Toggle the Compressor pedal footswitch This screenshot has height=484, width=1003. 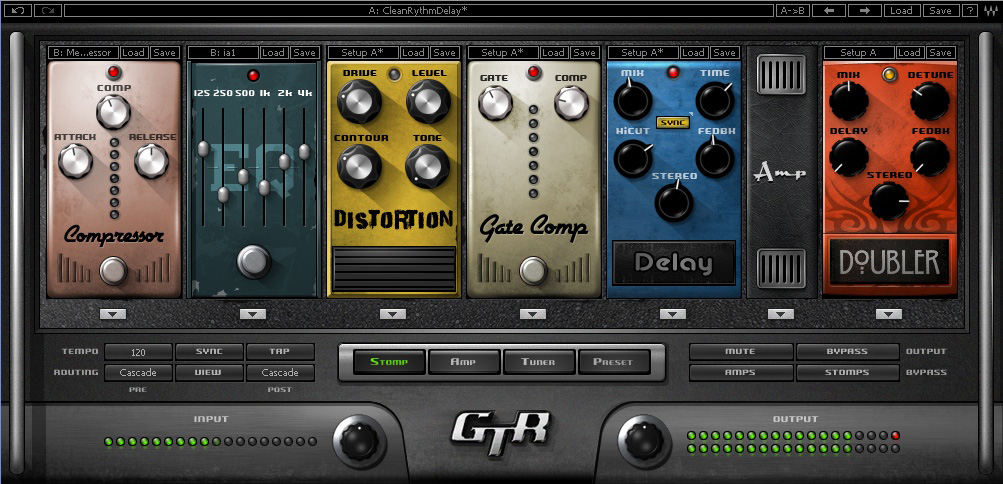(114, 270)
